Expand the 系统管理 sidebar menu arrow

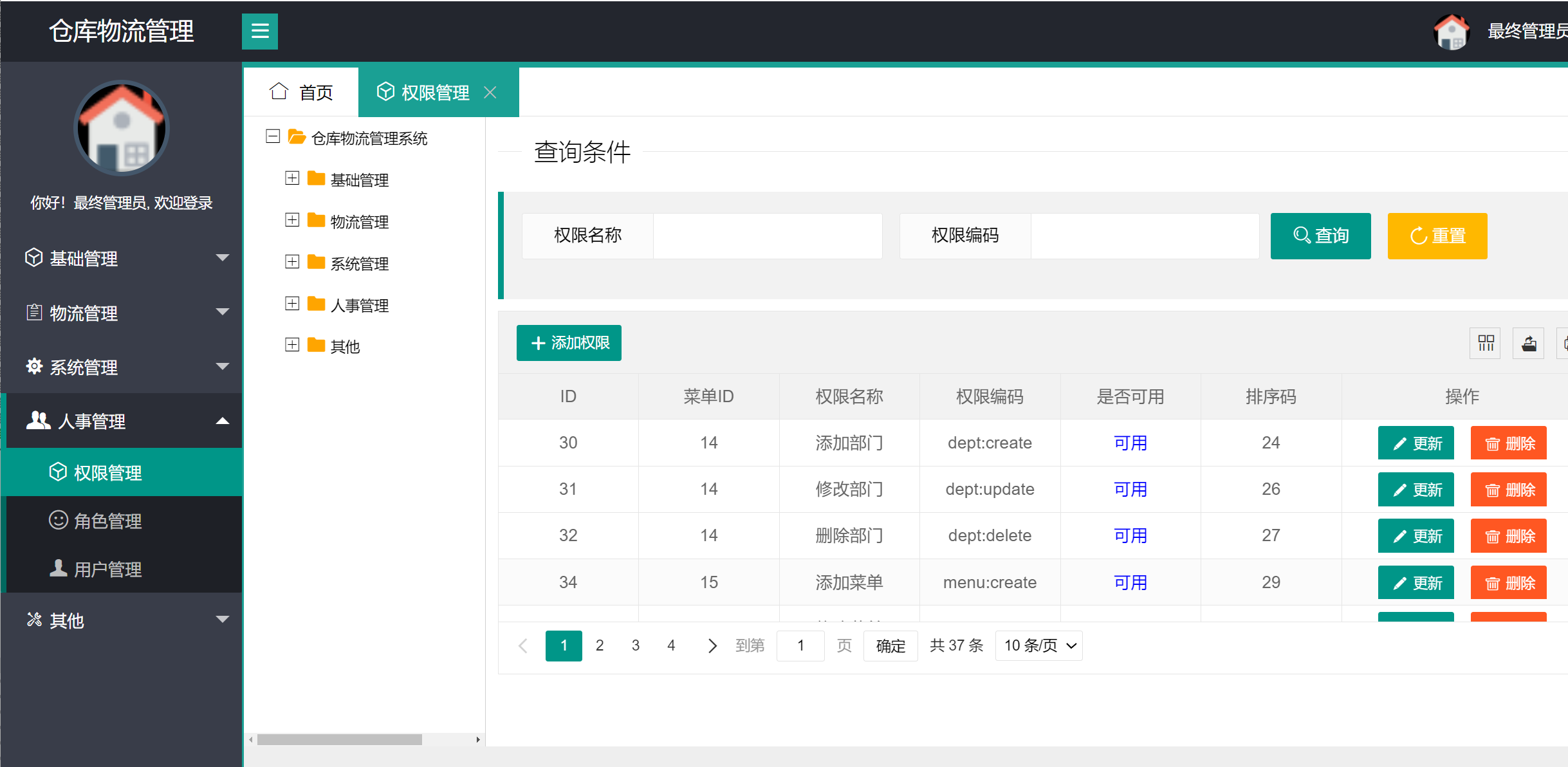pyautogui.click(x=223, y=367)
